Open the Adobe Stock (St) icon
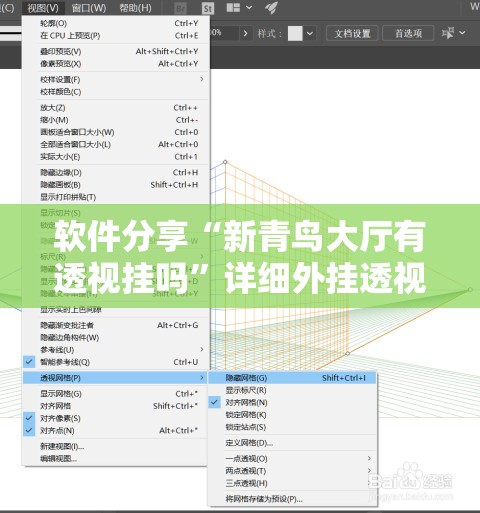The height and width of the screenshot is (513, 480). point(208,8)
